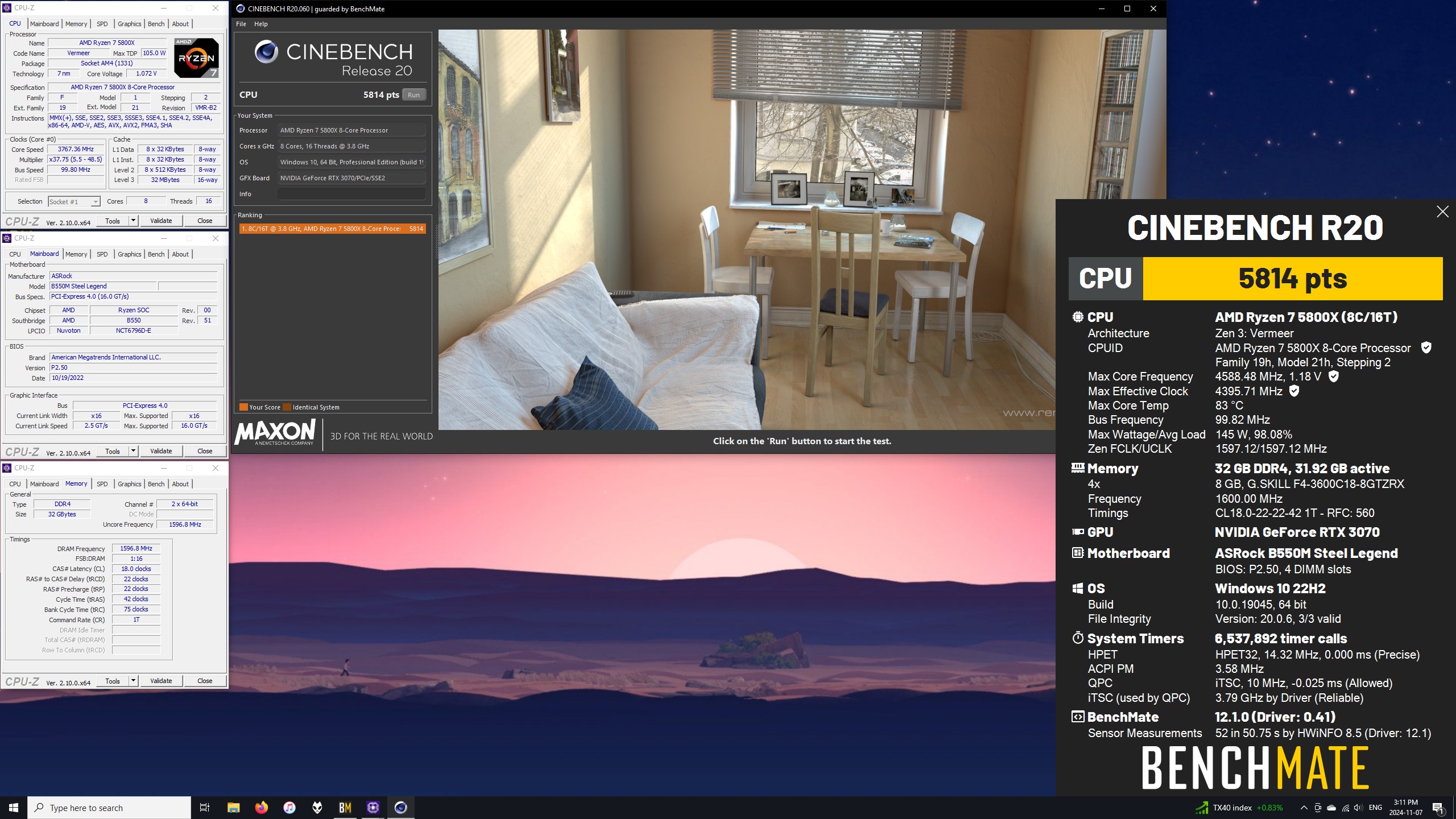Click Core Speed value 3767.36 MHz
1456x819 pixels.
[76, 149]
